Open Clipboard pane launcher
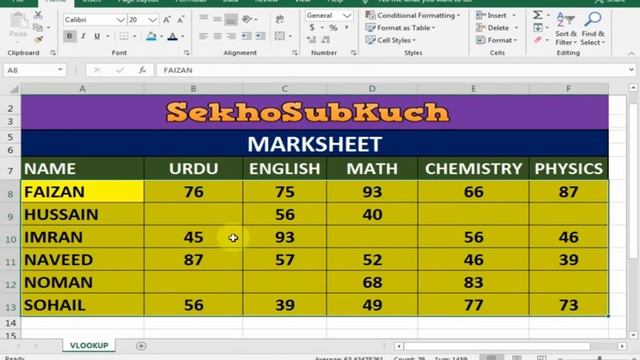Image resolution: width=640 pixels, height=360 pixels. click(53, 53)
